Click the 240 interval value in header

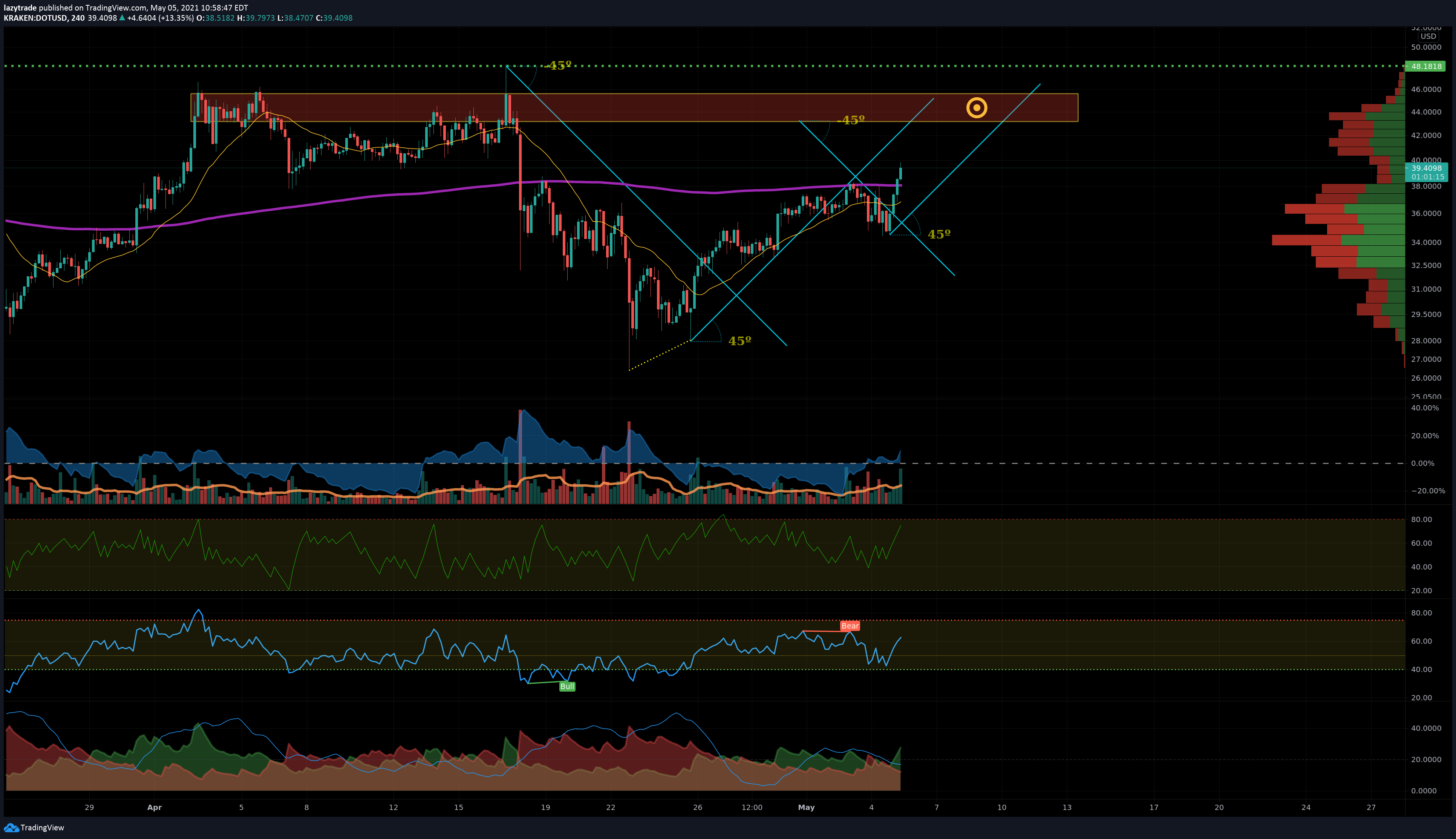click(78, 18)
